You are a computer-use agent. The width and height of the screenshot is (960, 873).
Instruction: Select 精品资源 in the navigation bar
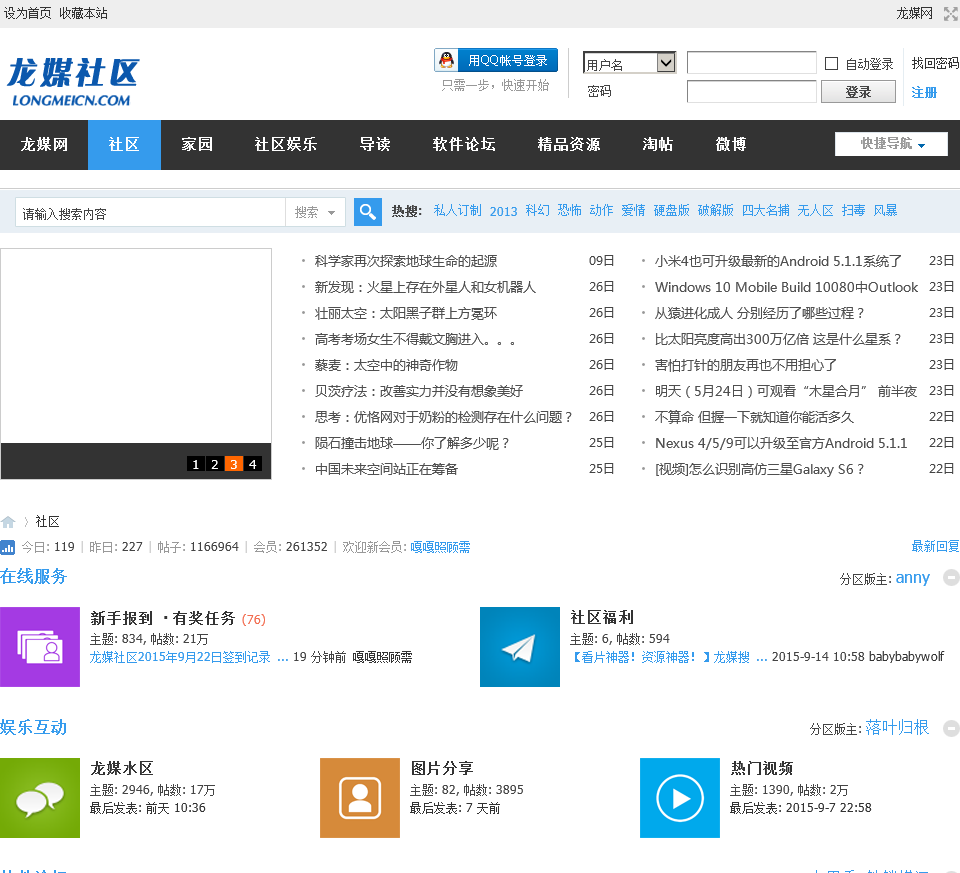tap(569, 145)
